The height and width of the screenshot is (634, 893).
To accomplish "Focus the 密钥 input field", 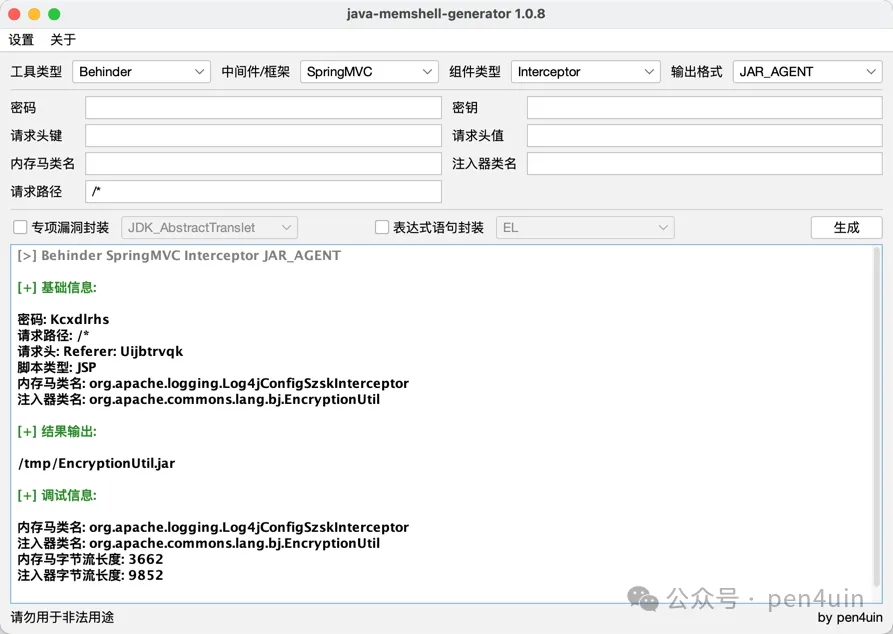I will point(704,108).
